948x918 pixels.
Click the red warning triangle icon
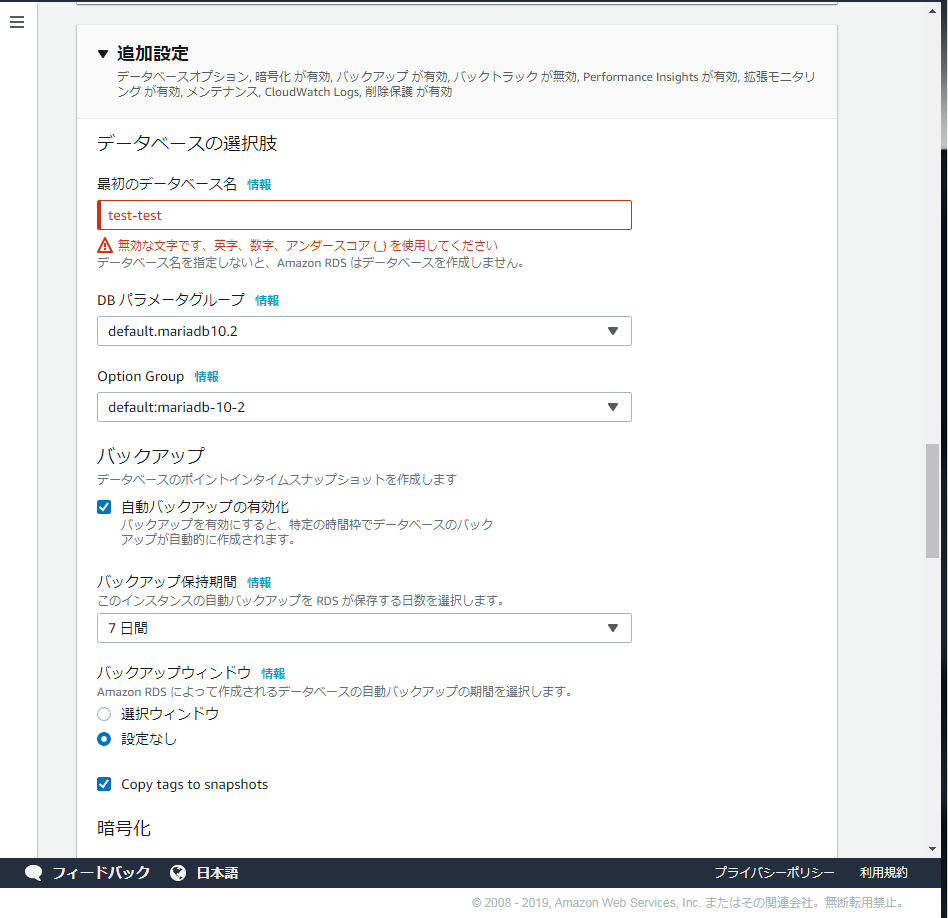point(105,246)
